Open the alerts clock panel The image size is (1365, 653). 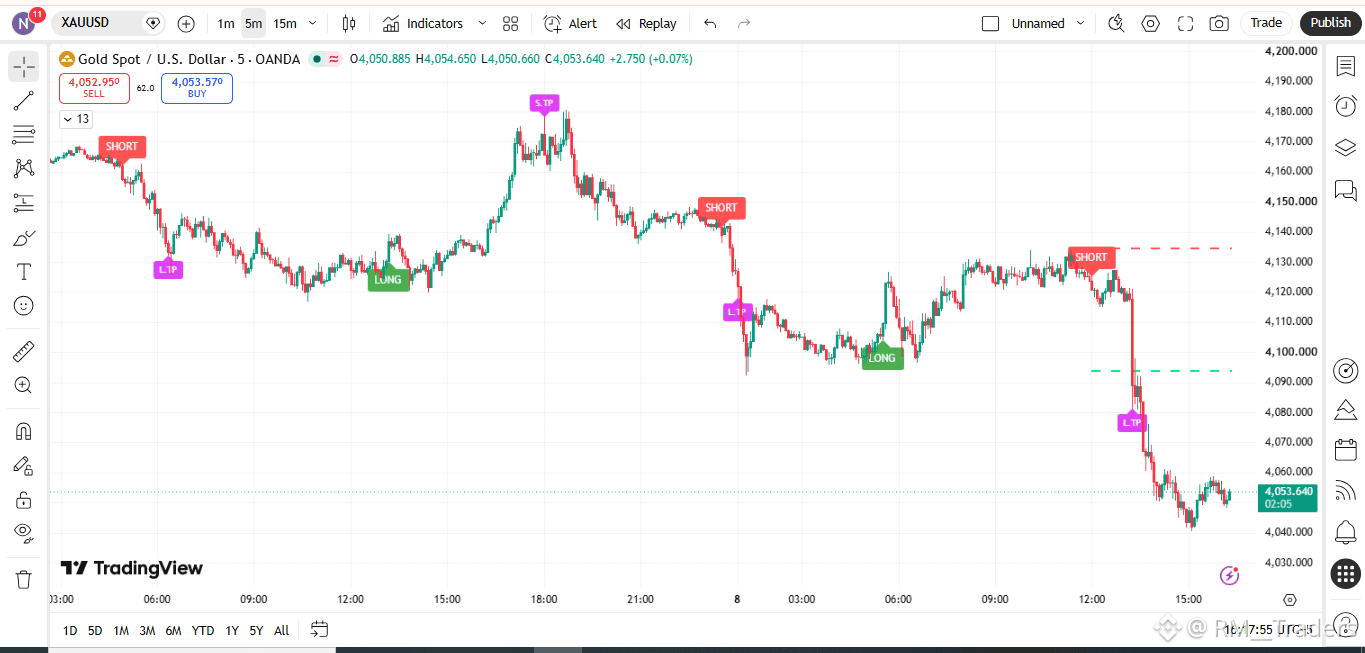click(x=1345, y=106)
